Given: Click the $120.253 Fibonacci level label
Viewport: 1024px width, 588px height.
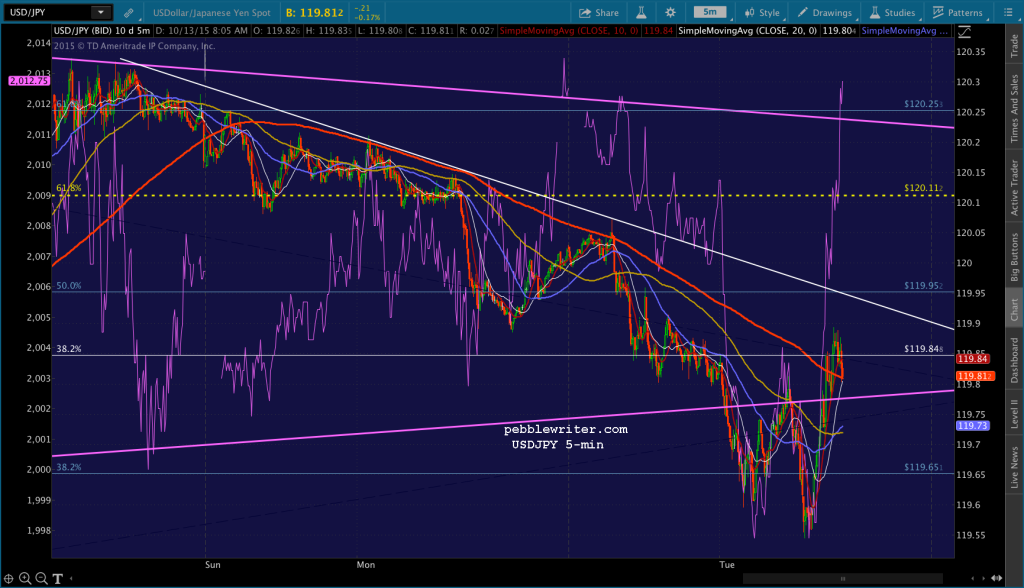Looking at the screenshot, I should 923,104.
